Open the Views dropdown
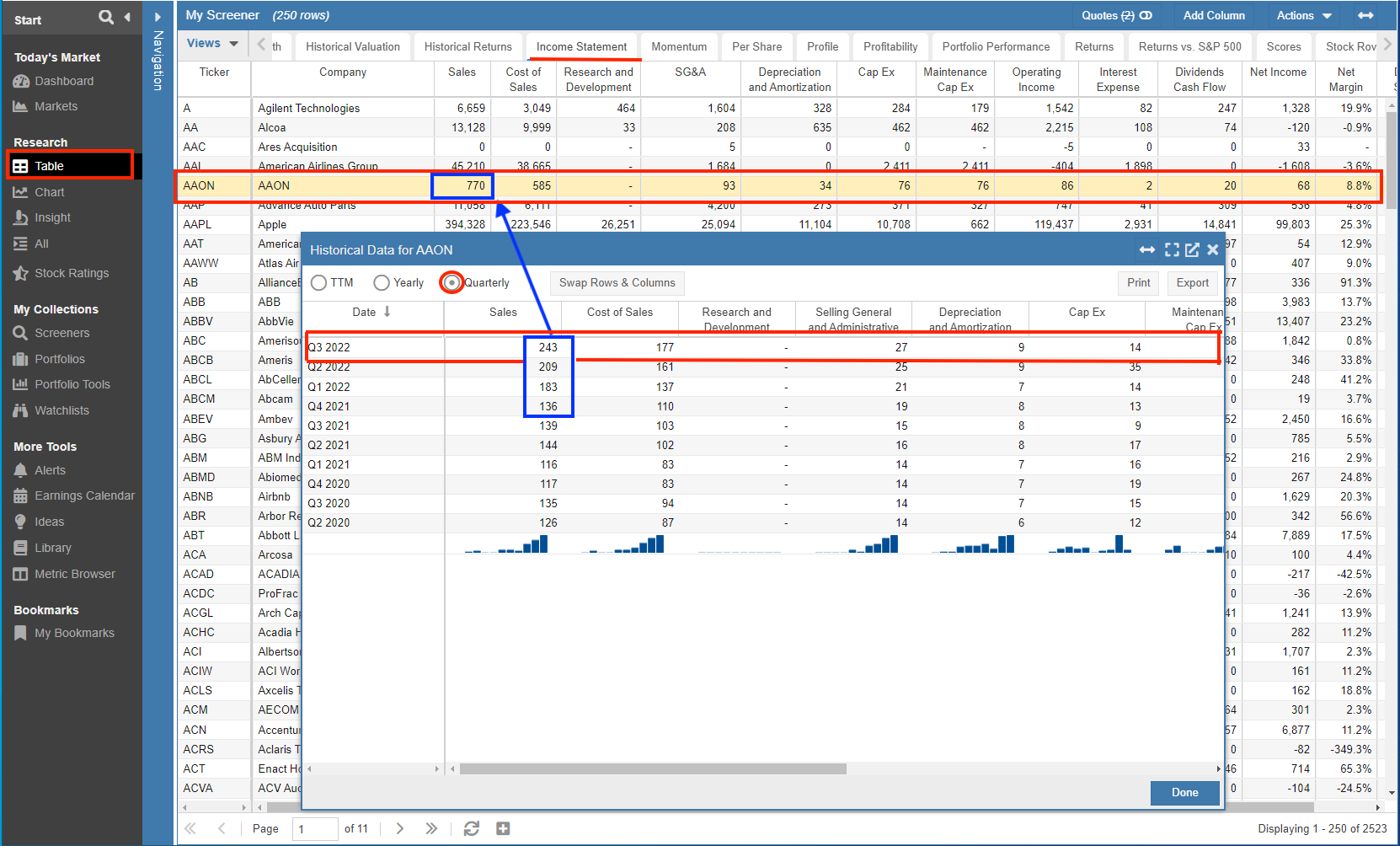1400x846 pixels. [x=212, y=44]
